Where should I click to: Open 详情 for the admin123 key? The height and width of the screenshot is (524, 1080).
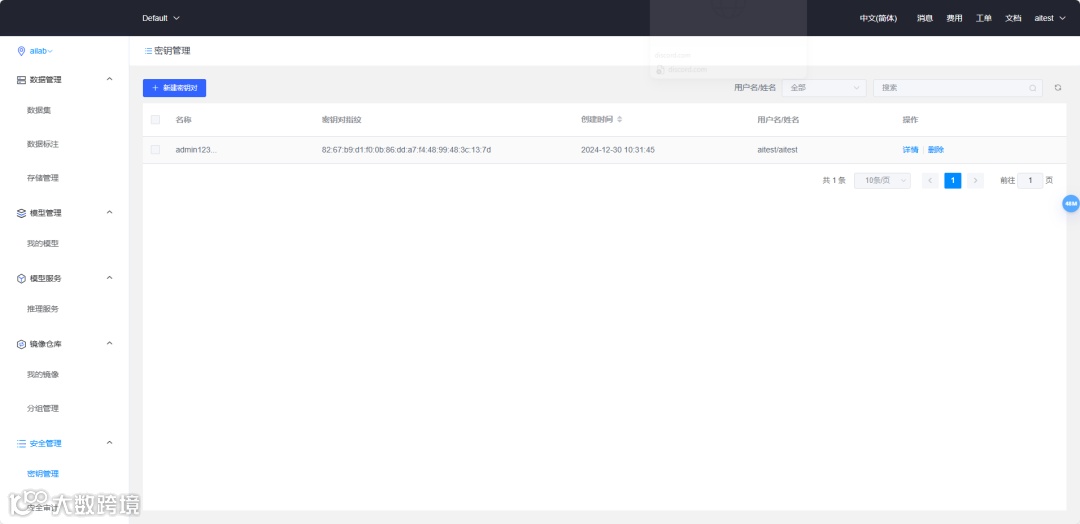pyautogui.click(x=910, y=150)
